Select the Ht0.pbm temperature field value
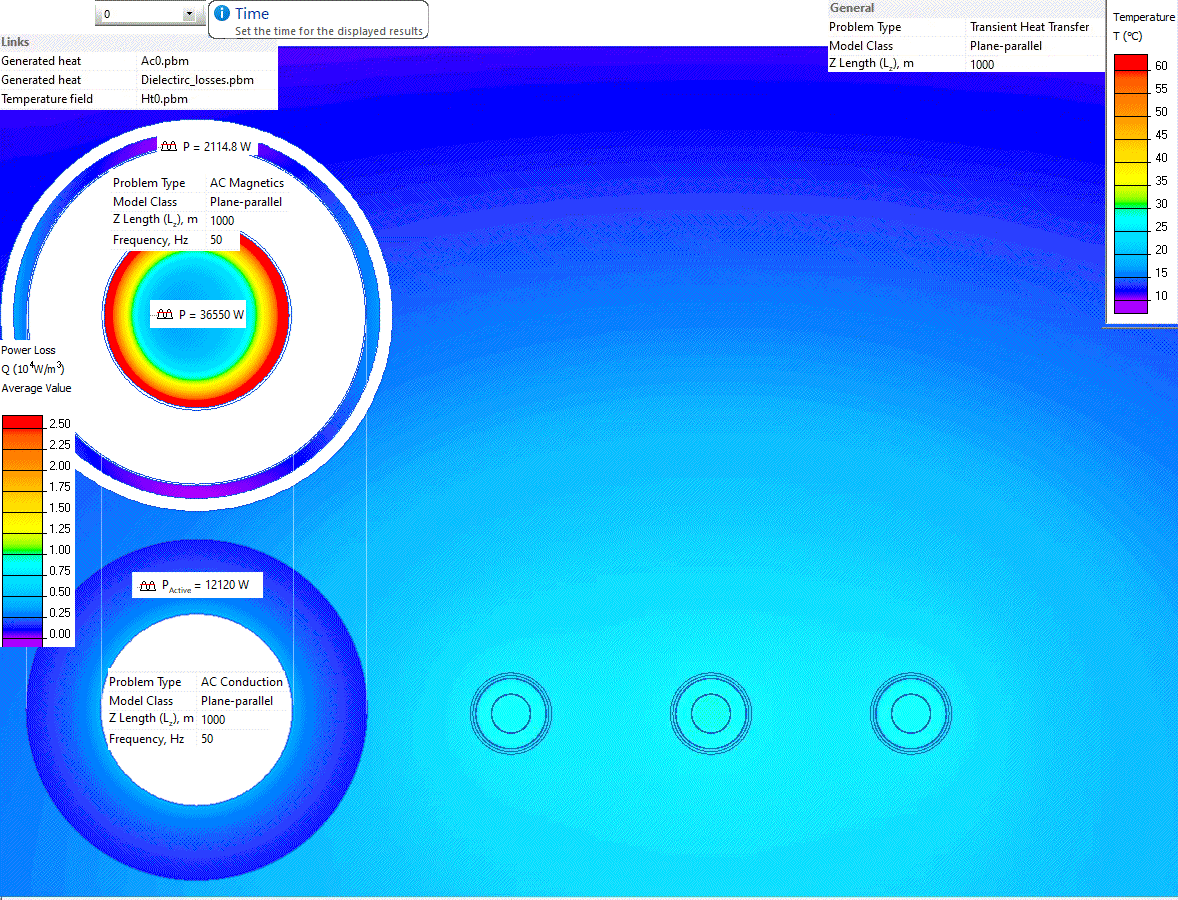1178x900 pixels. click(x=164, y=98)
